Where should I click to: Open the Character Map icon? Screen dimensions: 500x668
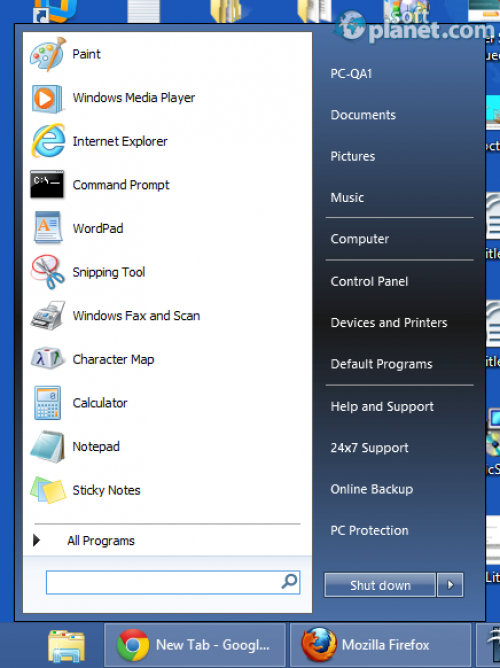48,359
